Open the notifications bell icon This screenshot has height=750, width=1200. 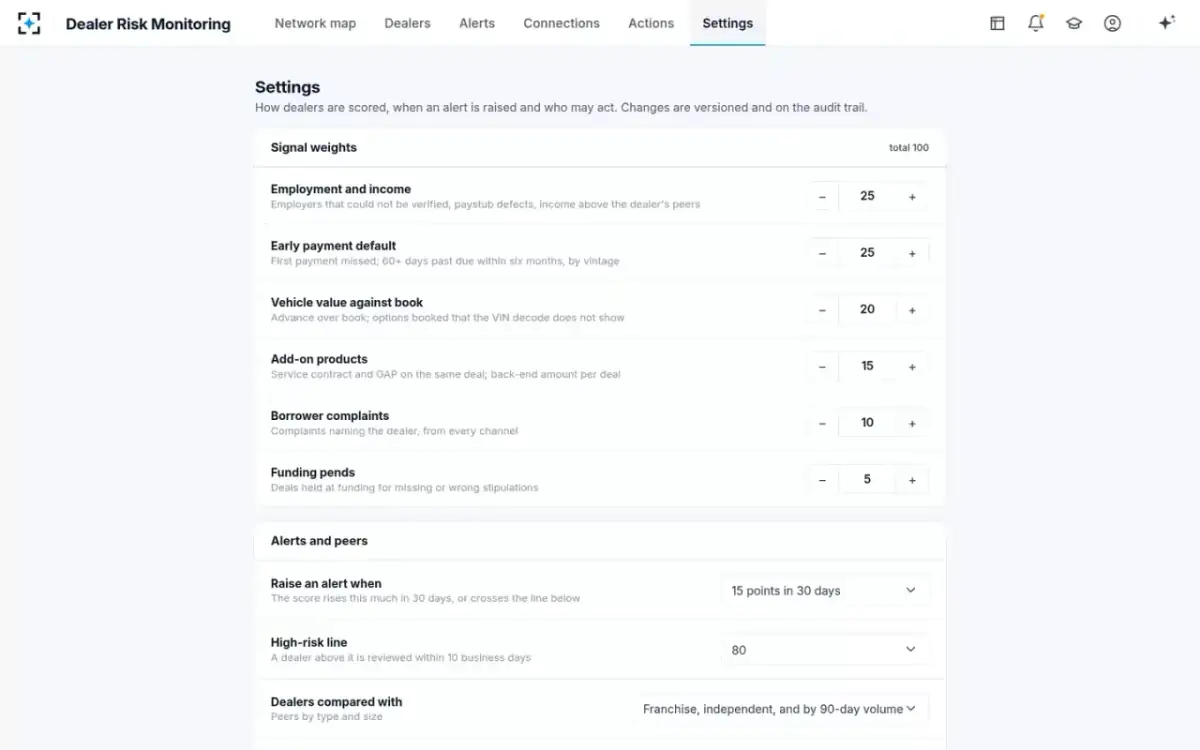pyautogui.click(x=1036, y=23)
